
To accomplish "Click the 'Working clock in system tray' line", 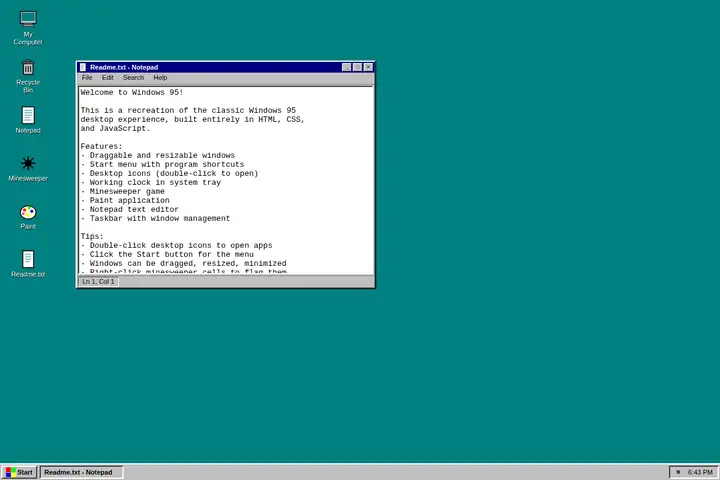I will [x=151, y=182].
